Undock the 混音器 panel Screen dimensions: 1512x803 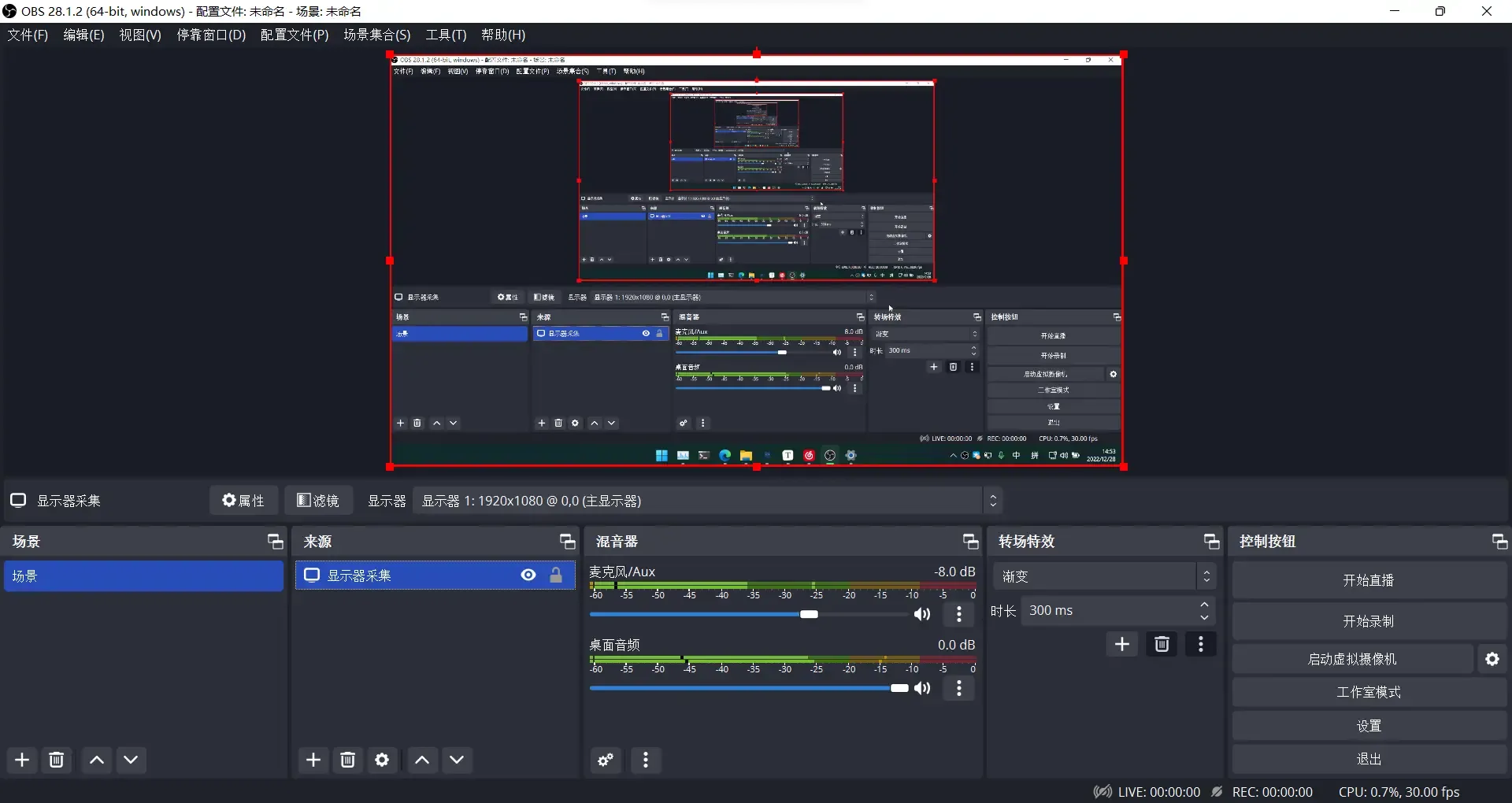click(x=971, y=542)
